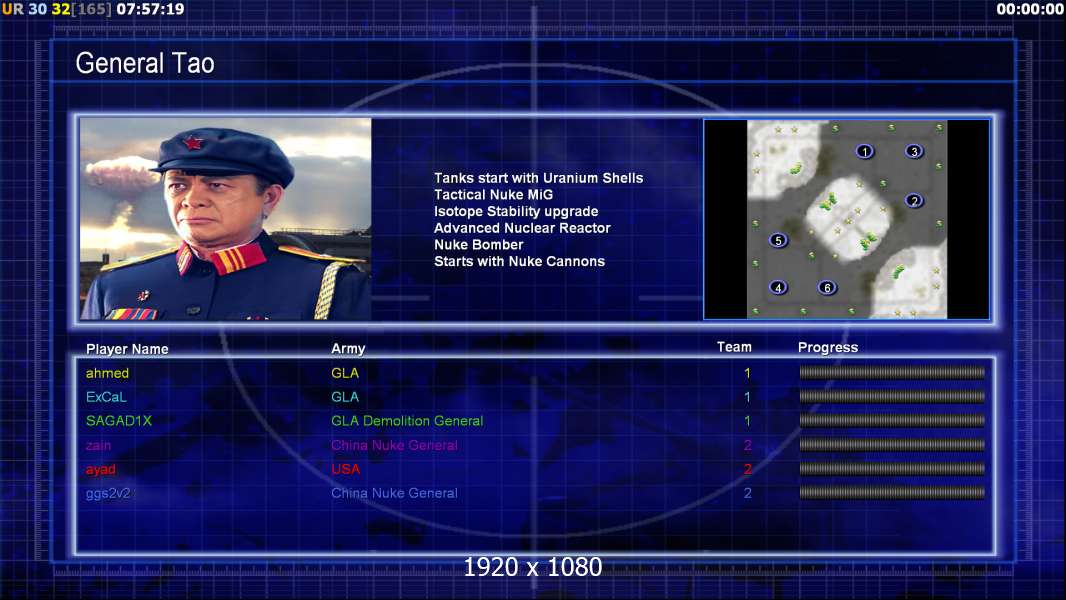Click team number in ggs2v2's row
Image resolution: width=1066 pixels, height=600 pixels.
point(747,493)
